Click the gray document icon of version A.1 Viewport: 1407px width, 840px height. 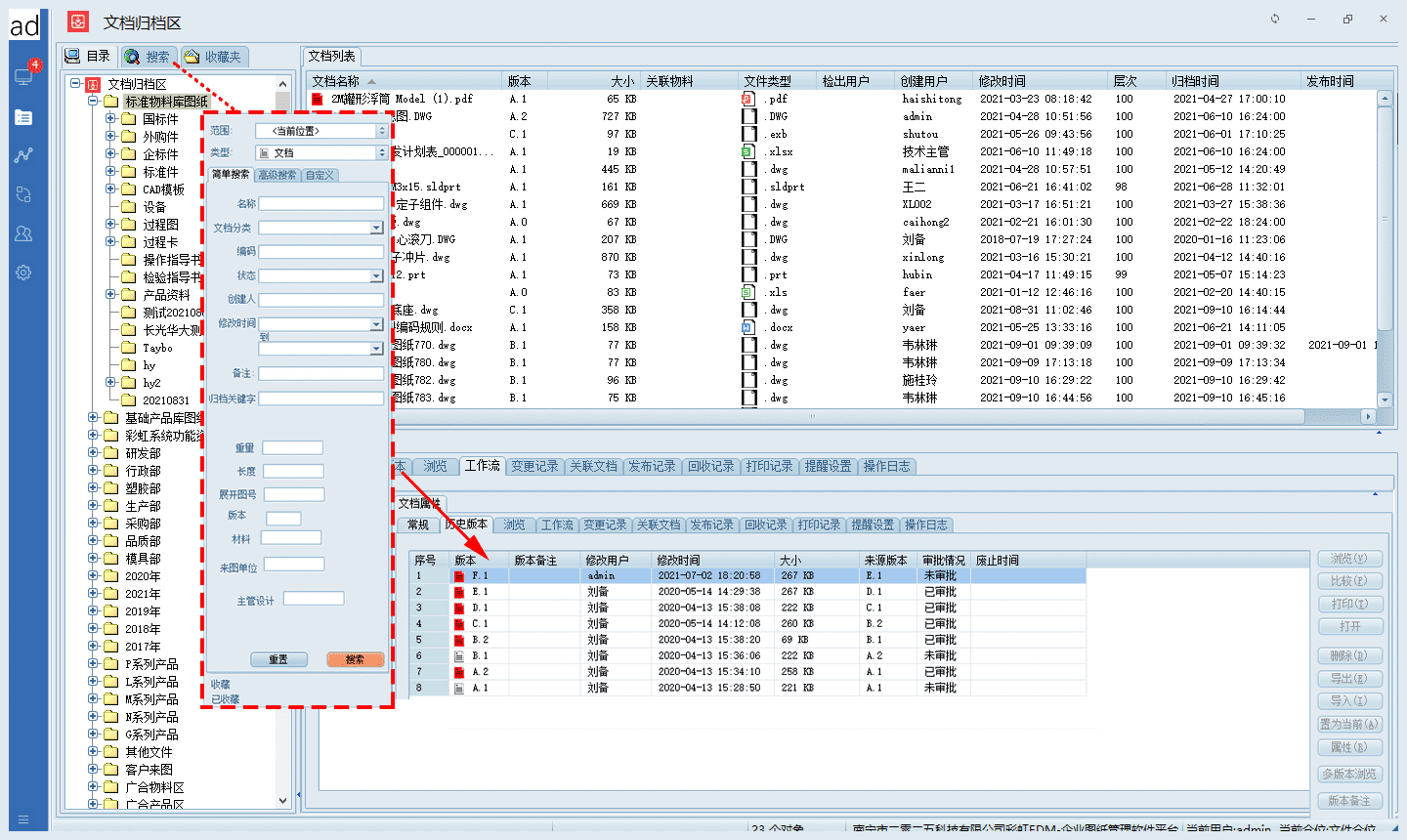459,688
